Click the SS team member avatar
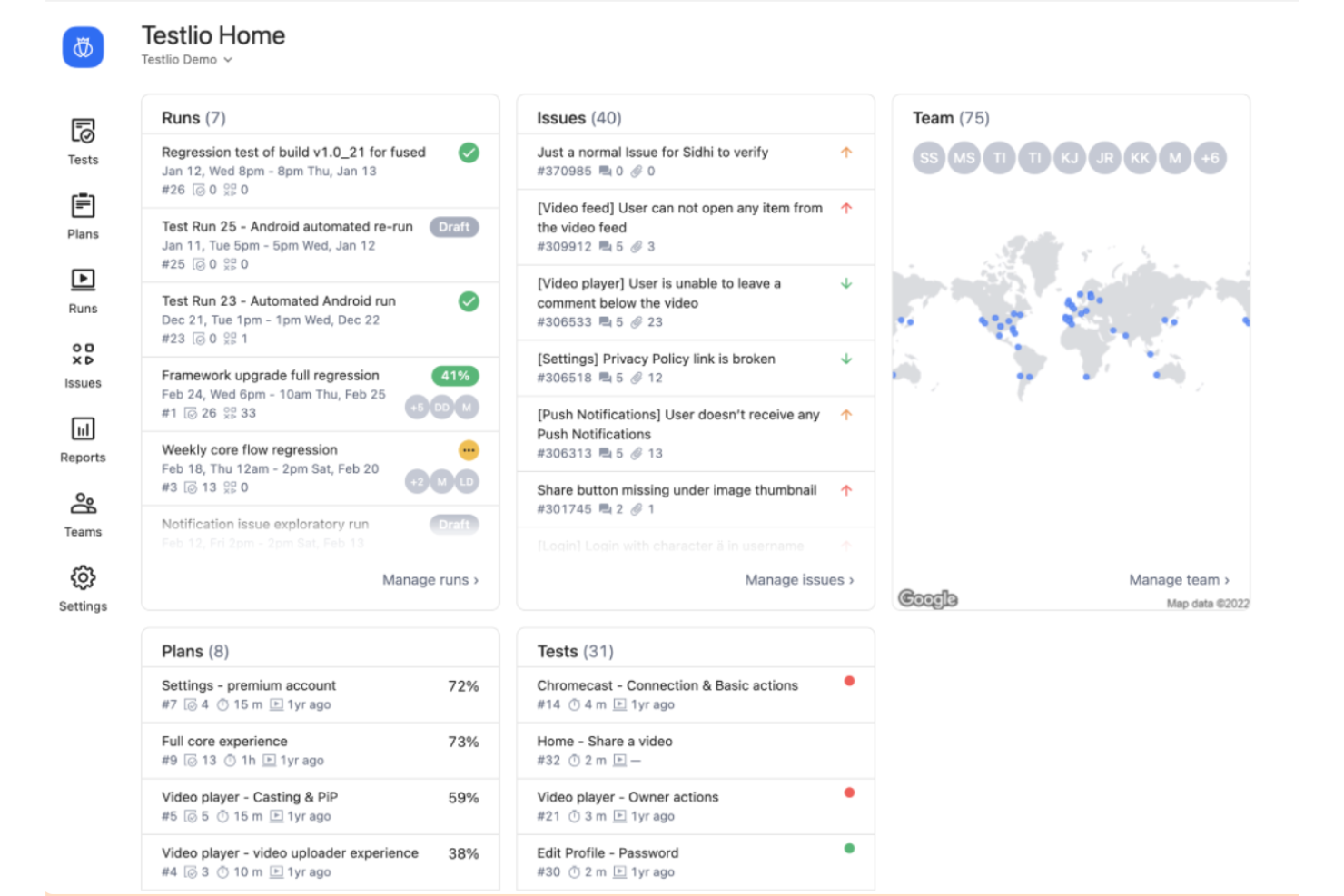1344x896 pixels. (928, 157)
